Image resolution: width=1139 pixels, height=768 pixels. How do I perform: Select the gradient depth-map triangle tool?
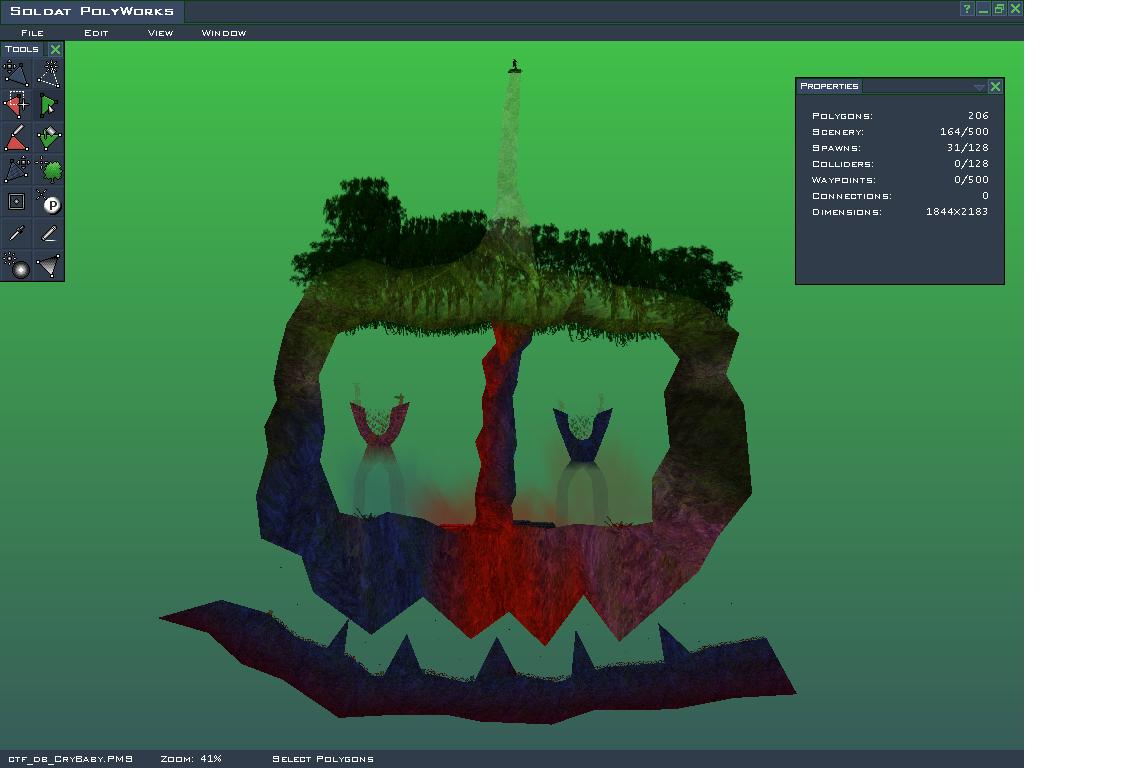tap(48, 265)
